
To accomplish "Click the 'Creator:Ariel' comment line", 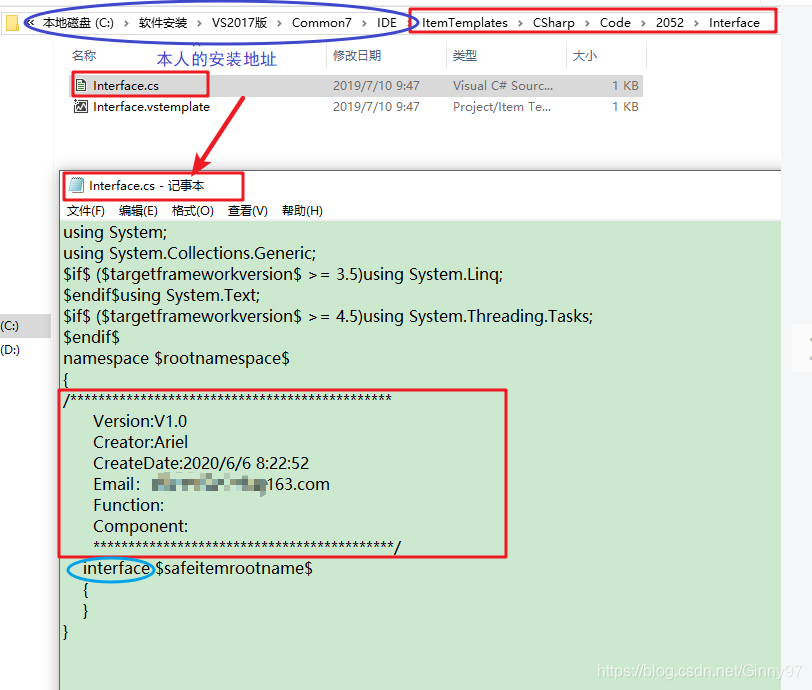I will tap(140, 442).
